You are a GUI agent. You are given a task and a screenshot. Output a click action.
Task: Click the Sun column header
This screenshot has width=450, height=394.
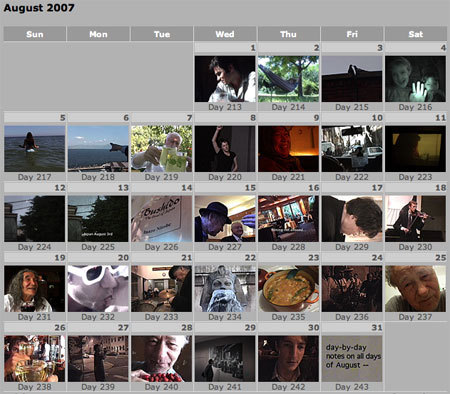tap(35, 34)
